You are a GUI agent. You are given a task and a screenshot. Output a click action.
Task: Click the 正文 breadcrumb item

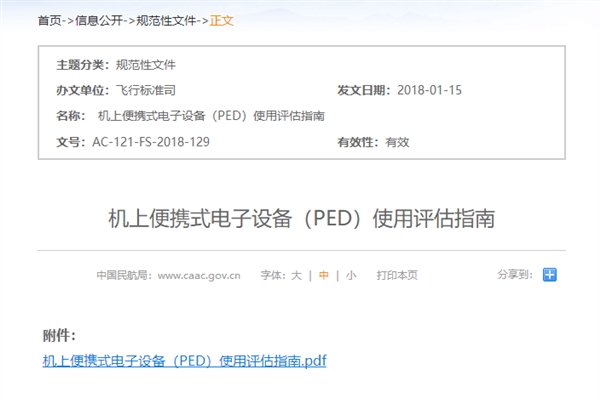(x=221, y=19)
